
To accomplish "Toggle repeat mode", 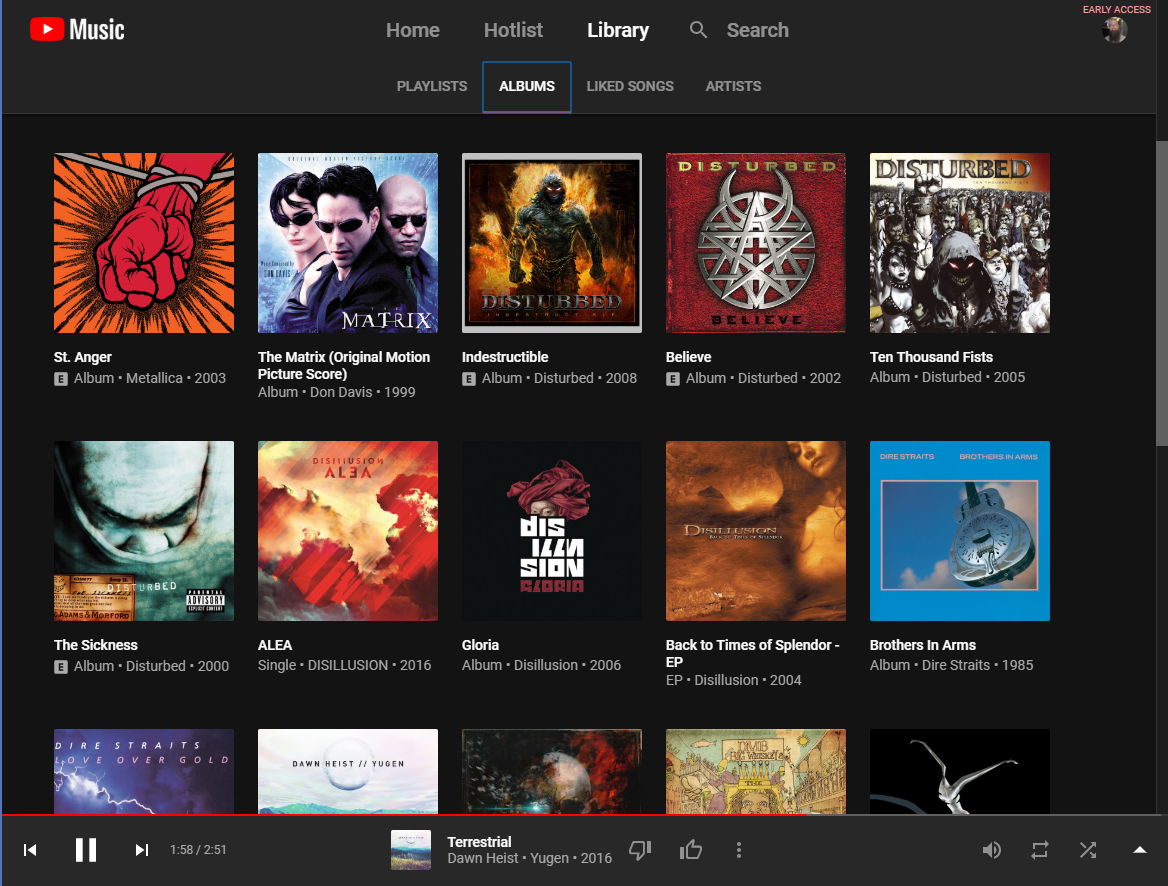I will pyautogui.click(x=1040, y=850).
